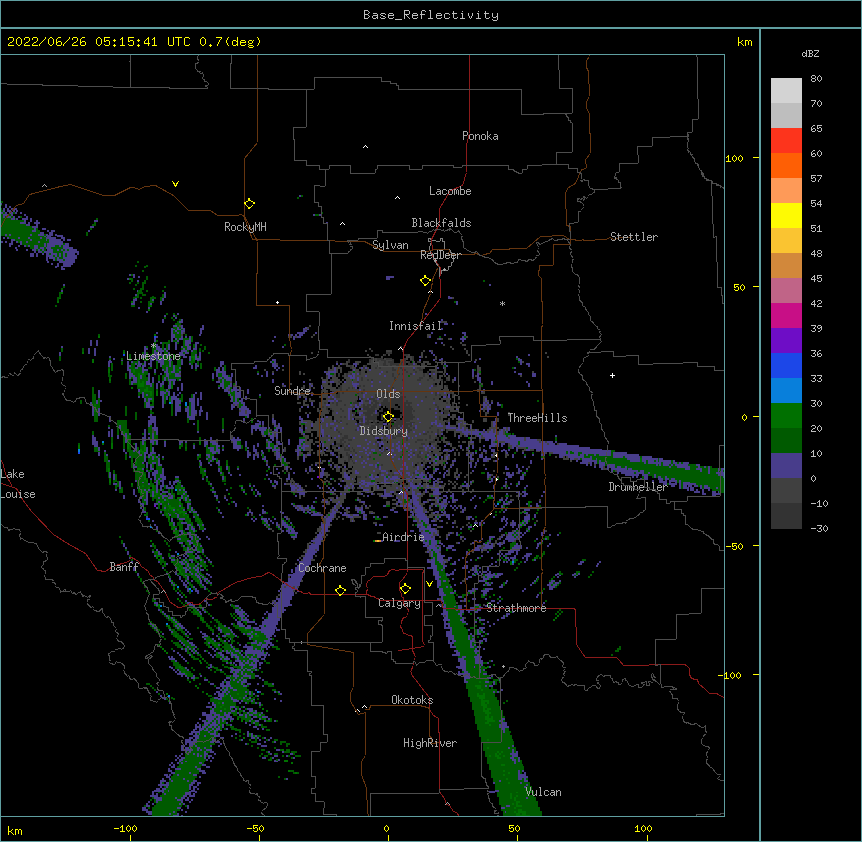
Task: Select the magenta 39-42 dBZ legend color
Action: pyautogui.click(x=786, y=316)
